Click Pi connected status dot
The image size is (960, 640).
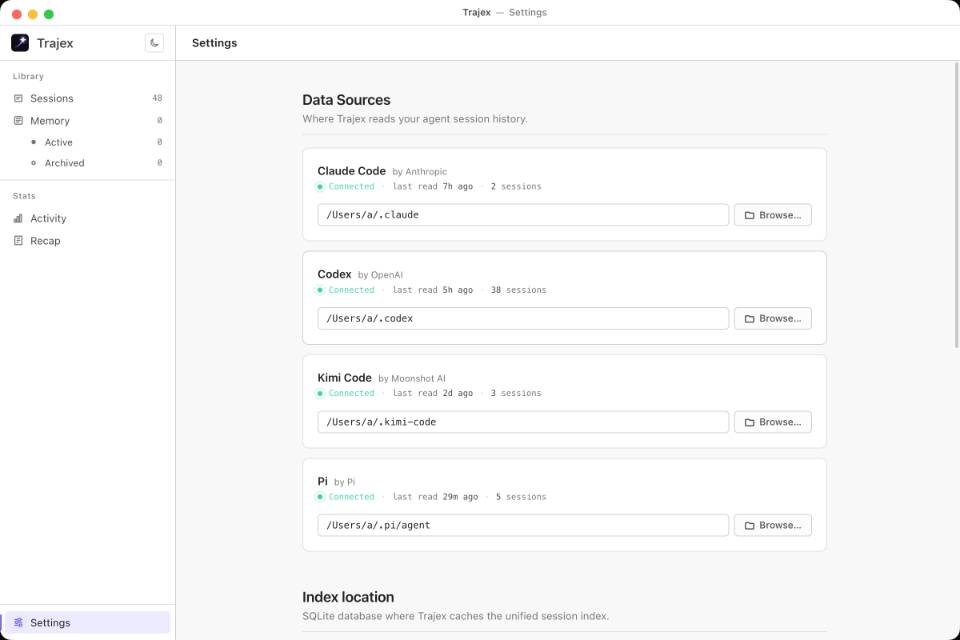[x=320, y=497]
